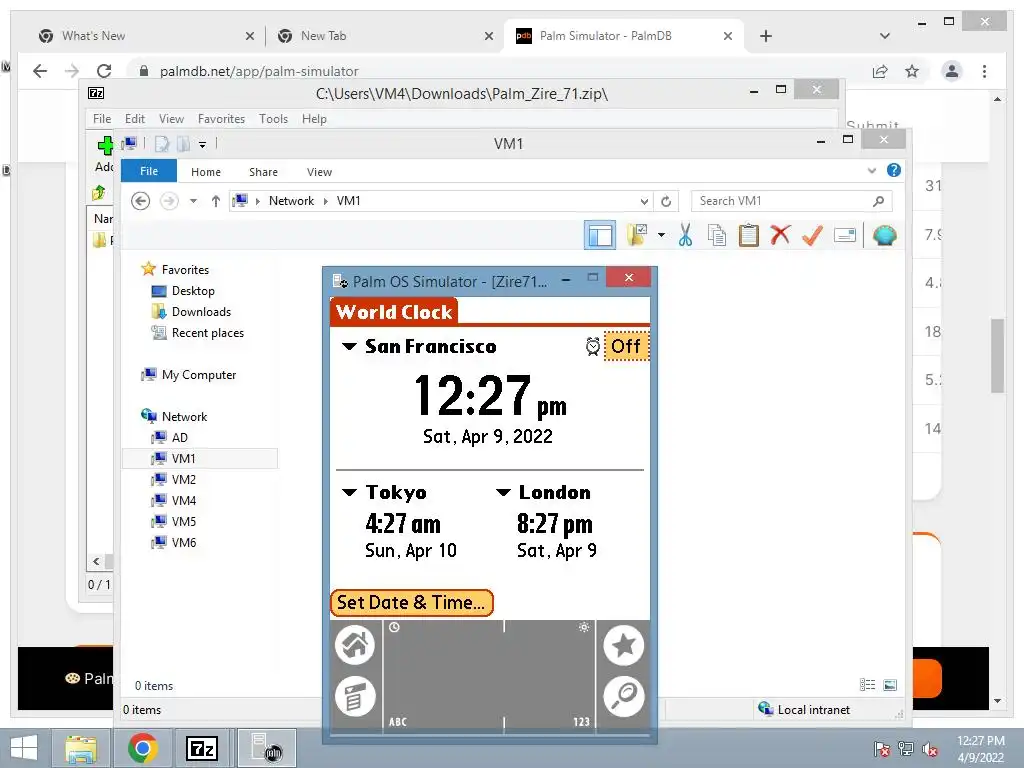
Task: Click the Search VM1 input field
Action: click(x=792, y=201)
